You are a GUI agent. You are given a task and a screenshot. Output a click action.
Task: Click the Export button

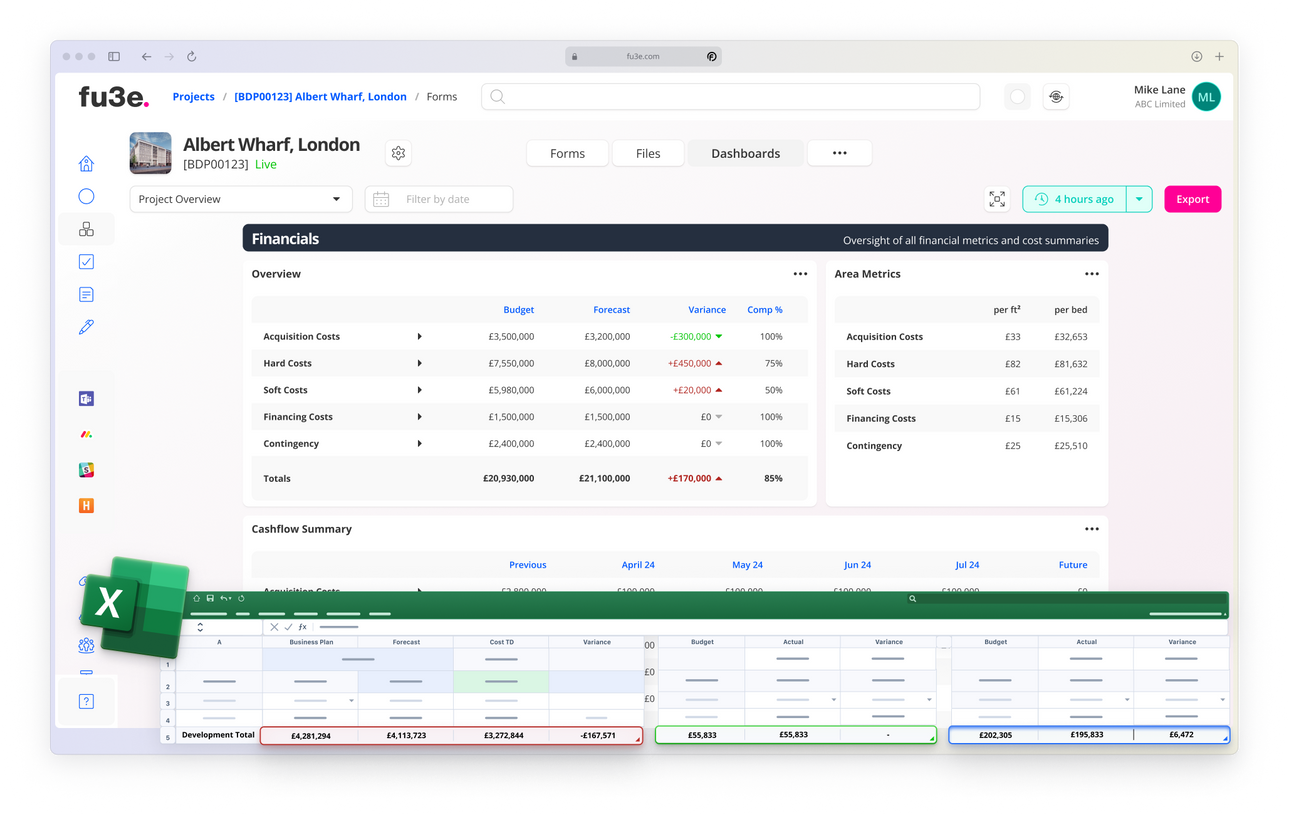(1192, 199)
